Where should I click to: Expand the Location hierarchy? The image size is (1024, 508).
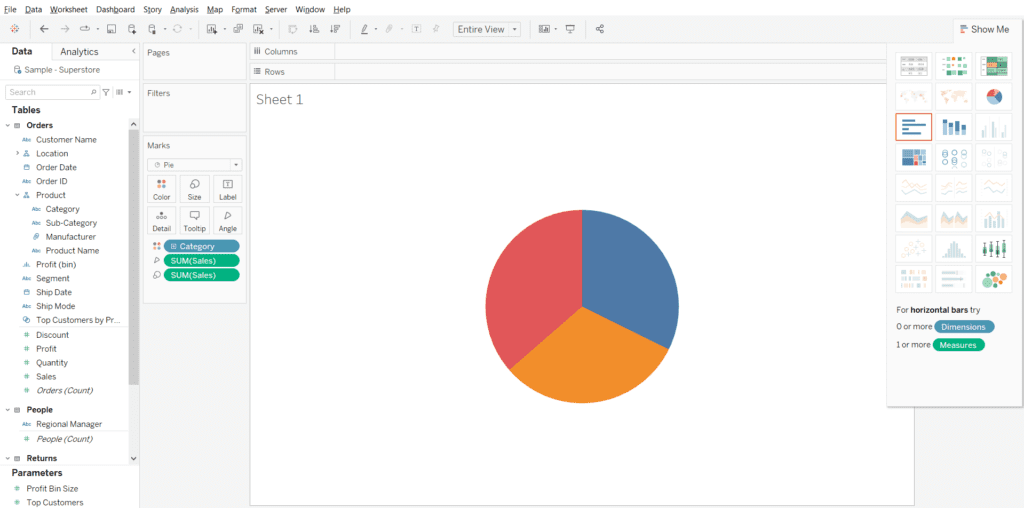pyautogui.click(x=18, y=153)
